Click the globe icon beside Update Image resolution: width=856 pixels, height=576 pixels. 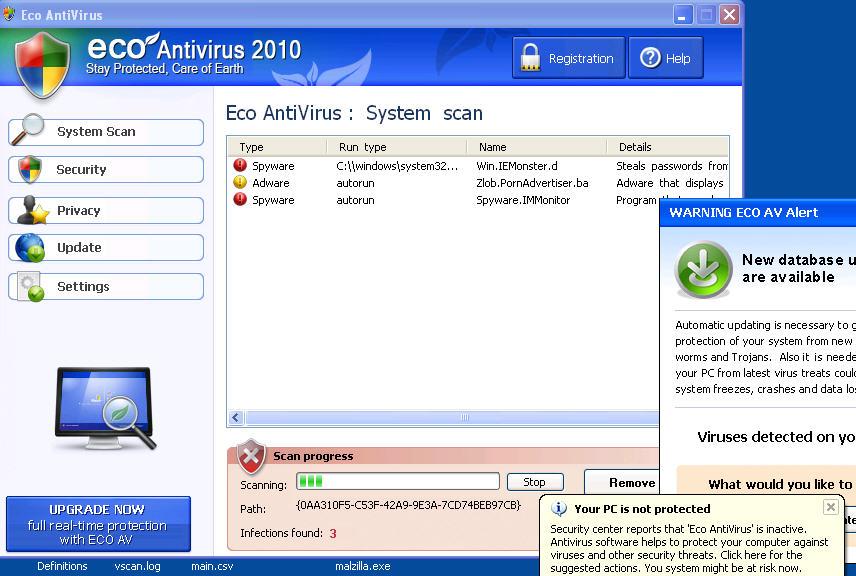click(30, 247)
